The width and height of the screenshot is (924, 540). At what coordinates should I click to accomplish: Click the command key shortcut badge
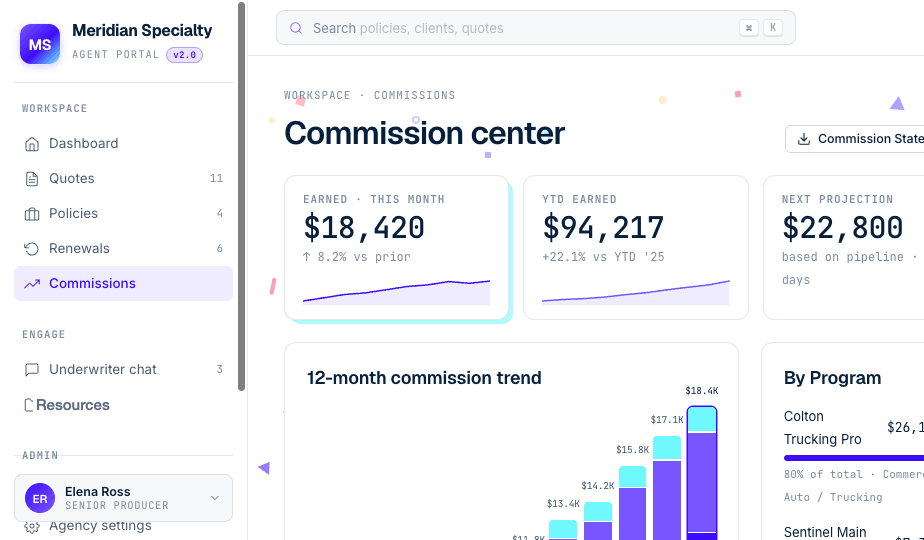click(x=748, y=28)
